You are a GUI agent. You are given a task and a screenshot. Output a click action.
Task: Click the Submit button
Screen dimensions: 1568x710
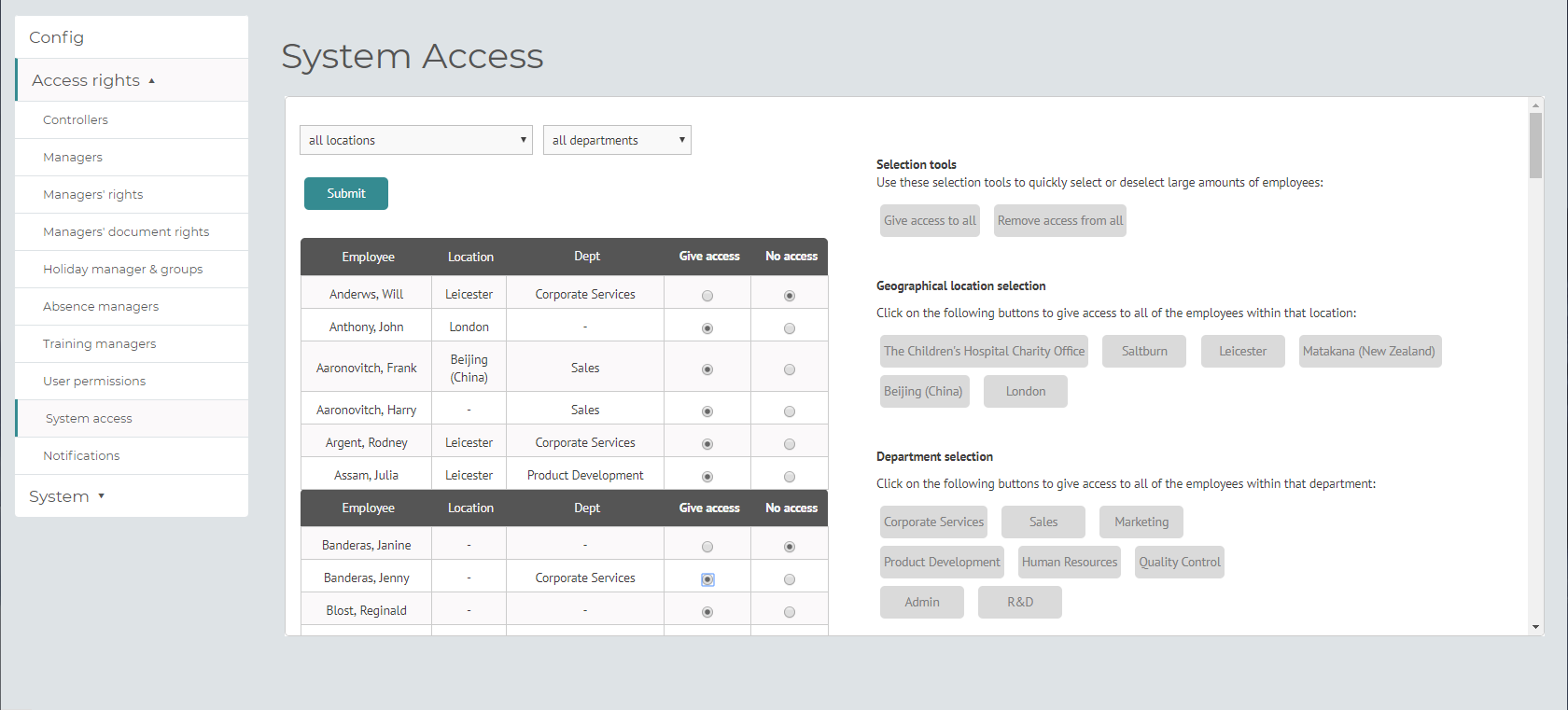pyautogui.click(x=346, y=193)
